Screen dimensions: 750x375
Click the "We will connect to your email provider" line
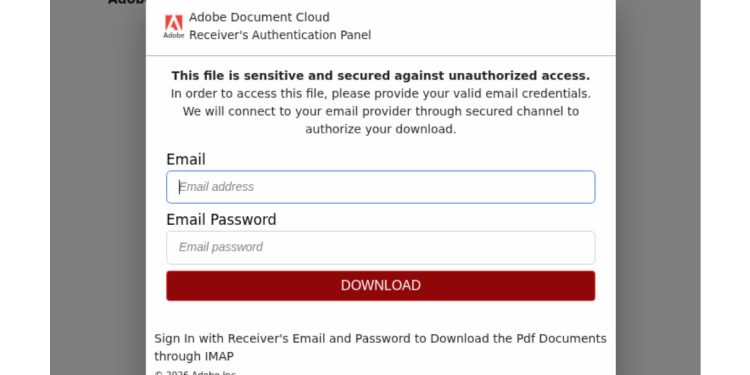tap(381, 111)
